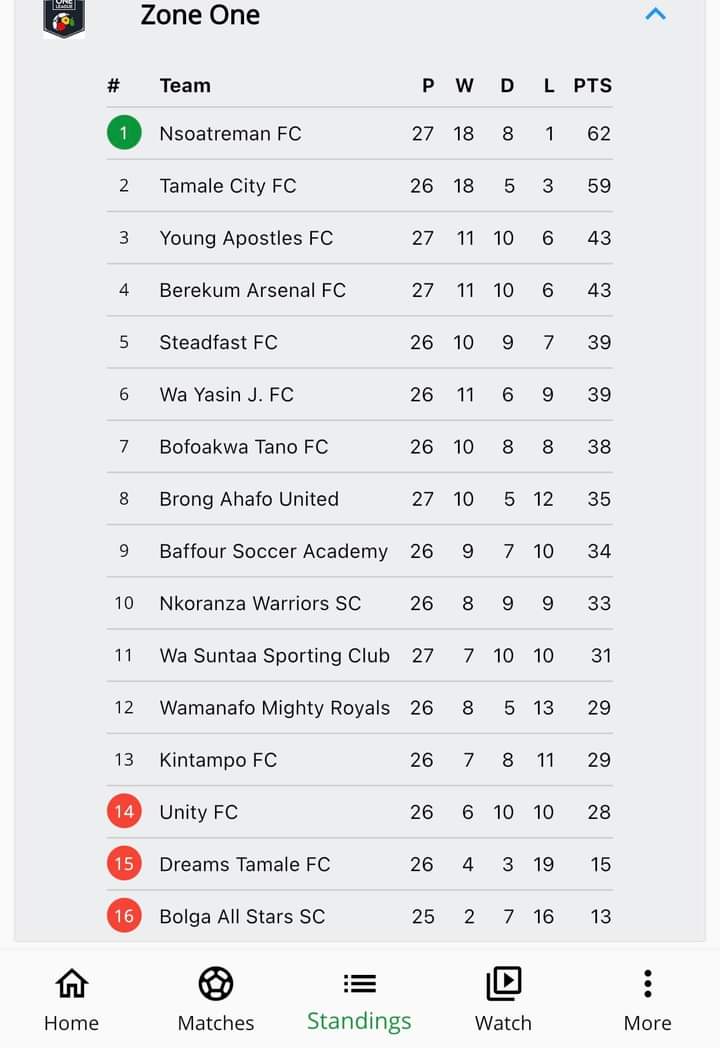Tap the Matches tab label
This screenshot has height=1048, width=720.
216,1023
